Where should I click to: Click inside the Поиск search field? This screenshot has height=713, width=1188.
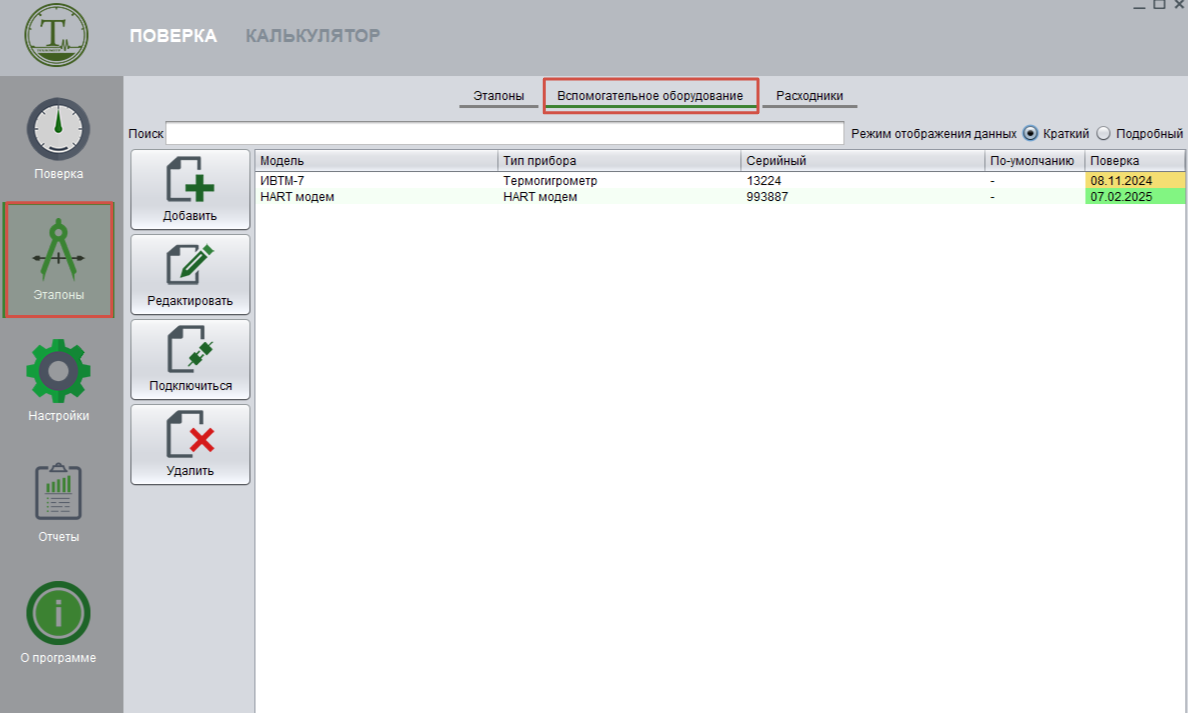[x=505, y=134]
